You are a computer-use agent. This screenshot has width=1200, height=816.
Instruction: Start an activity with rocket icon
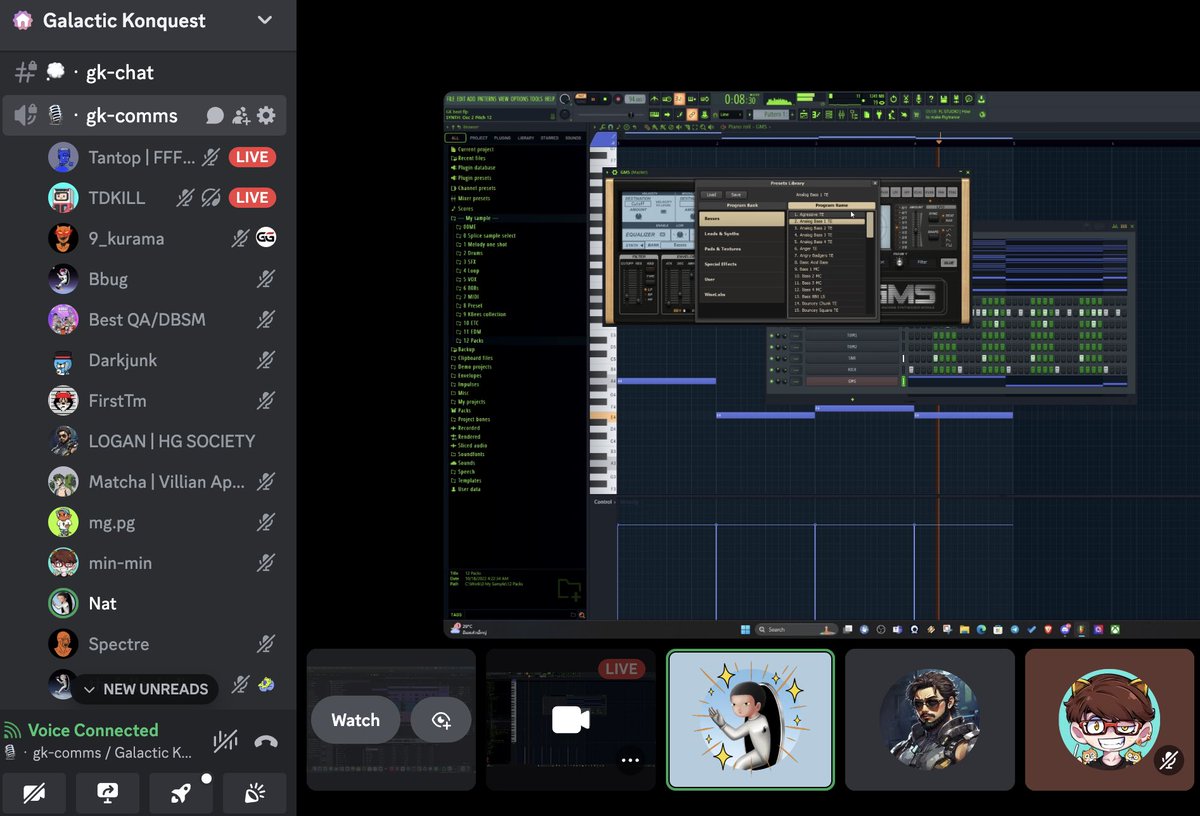[x=181, y=793]
